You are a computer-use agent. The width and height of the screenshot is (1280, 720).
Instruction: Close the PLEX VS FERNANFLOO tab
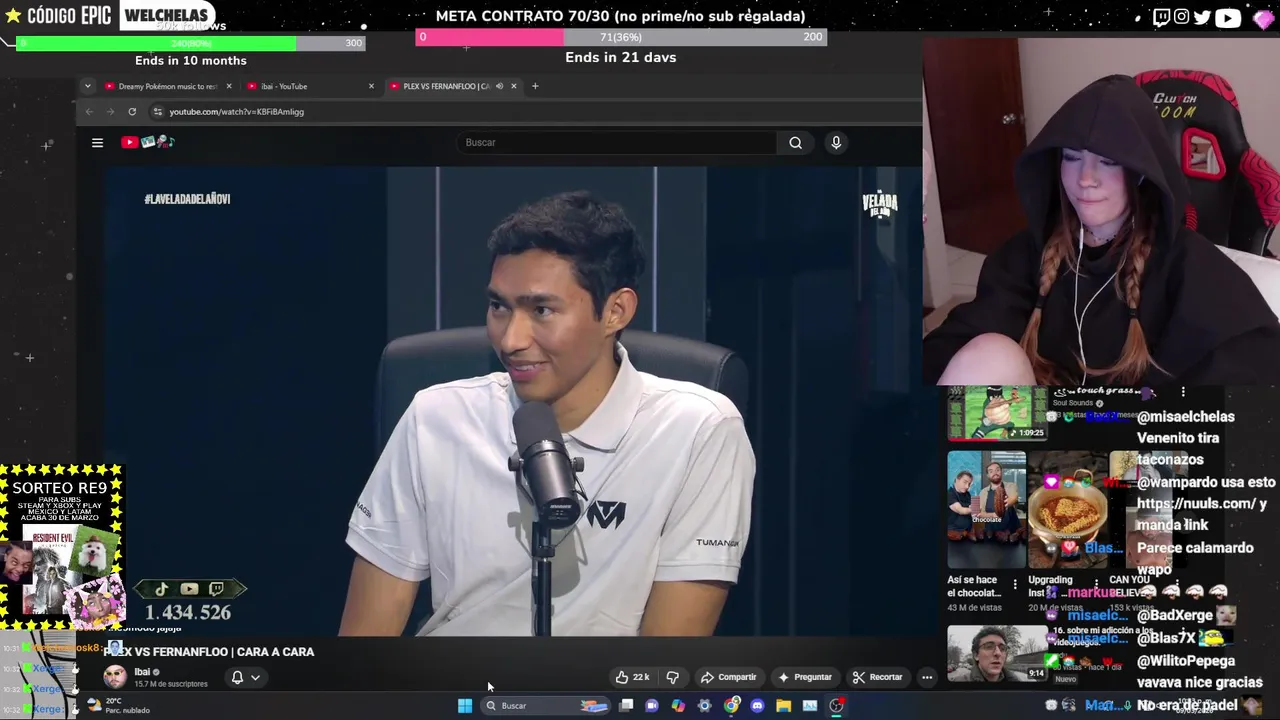point(514,86)
